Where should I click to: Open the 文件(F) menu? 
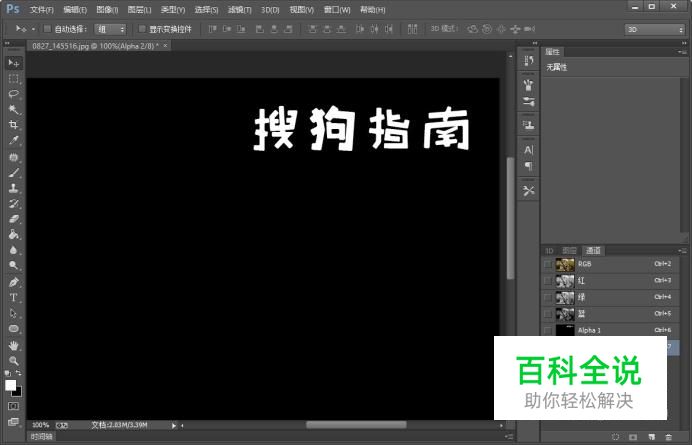click(42, 10)
